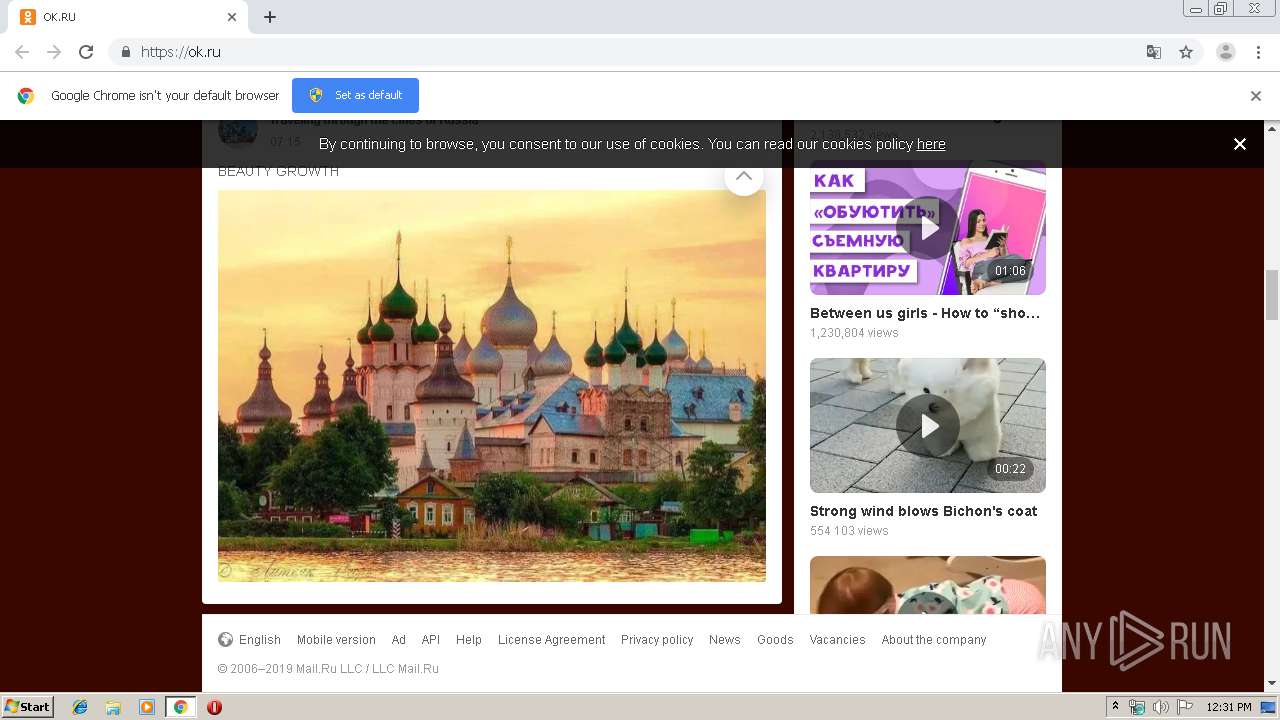
Task: Open Privacy policy link
Action: (657, 640)
